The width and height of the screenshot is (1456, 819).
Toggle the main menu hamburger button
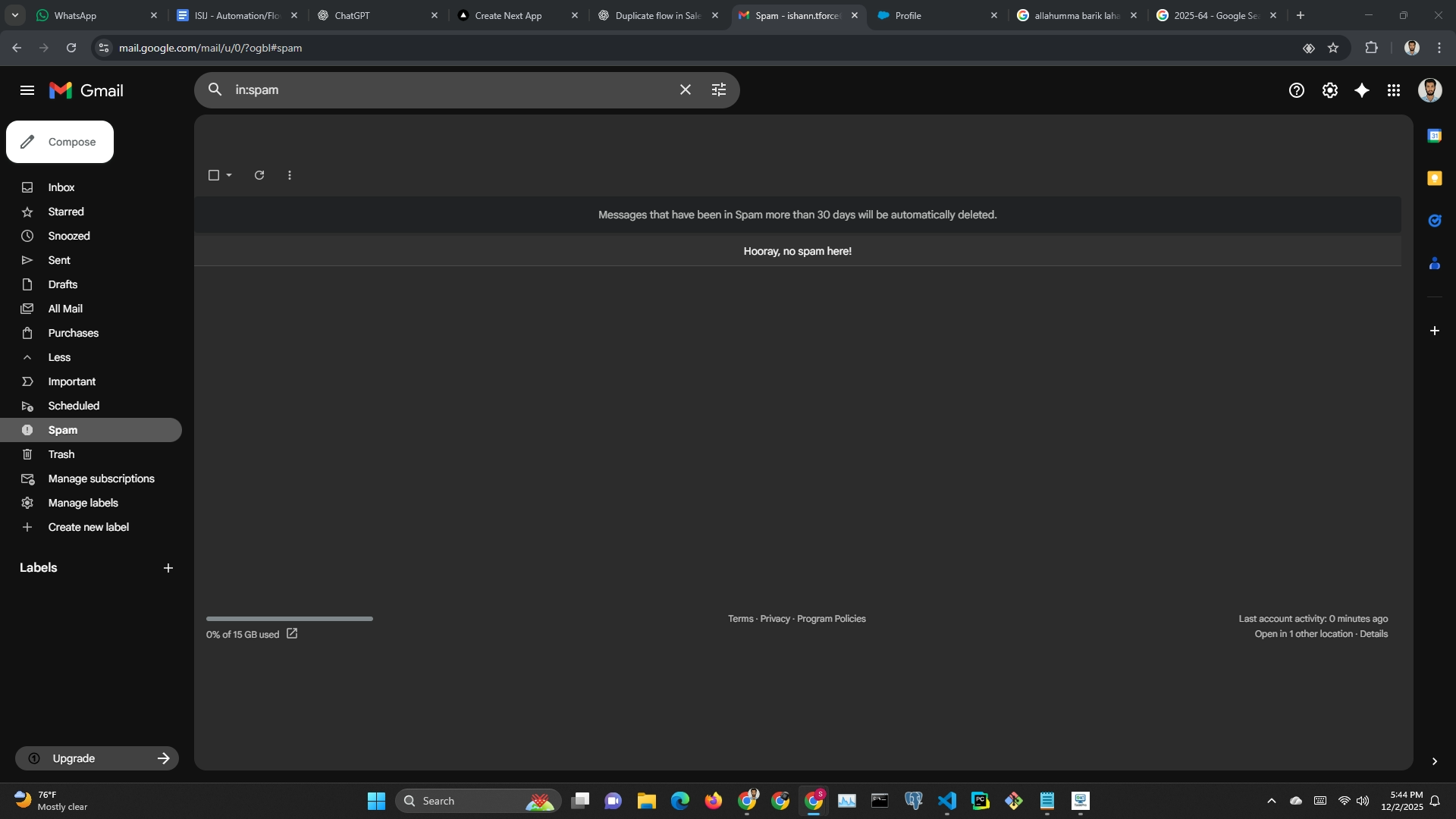click(x=27, y=90)
